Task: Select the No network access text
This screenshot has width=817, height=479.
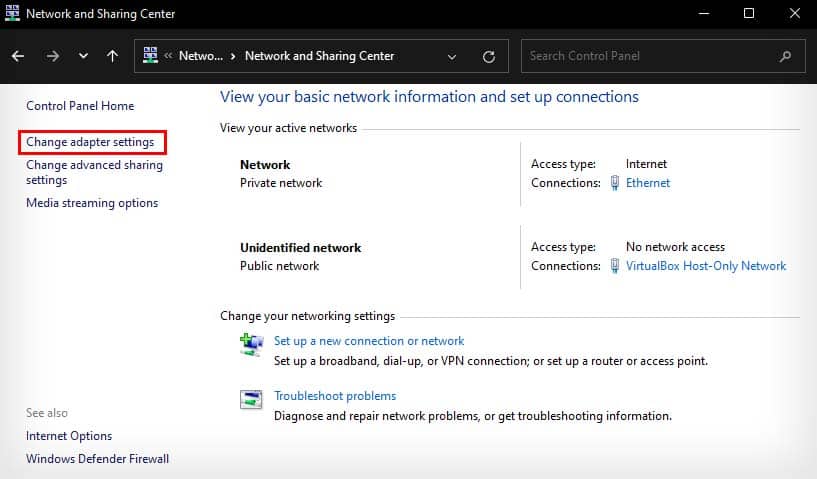Action: click(675, 247)
